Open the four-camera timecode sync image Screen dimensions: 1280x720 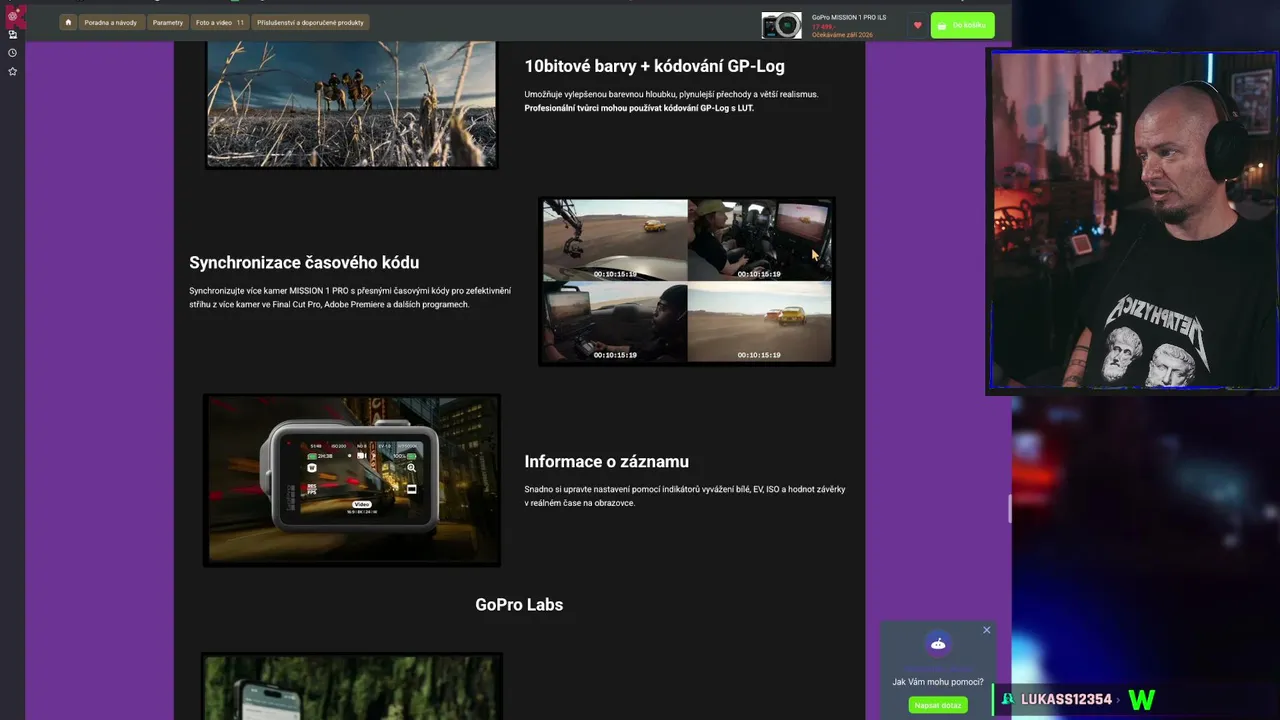pos(687,281)
